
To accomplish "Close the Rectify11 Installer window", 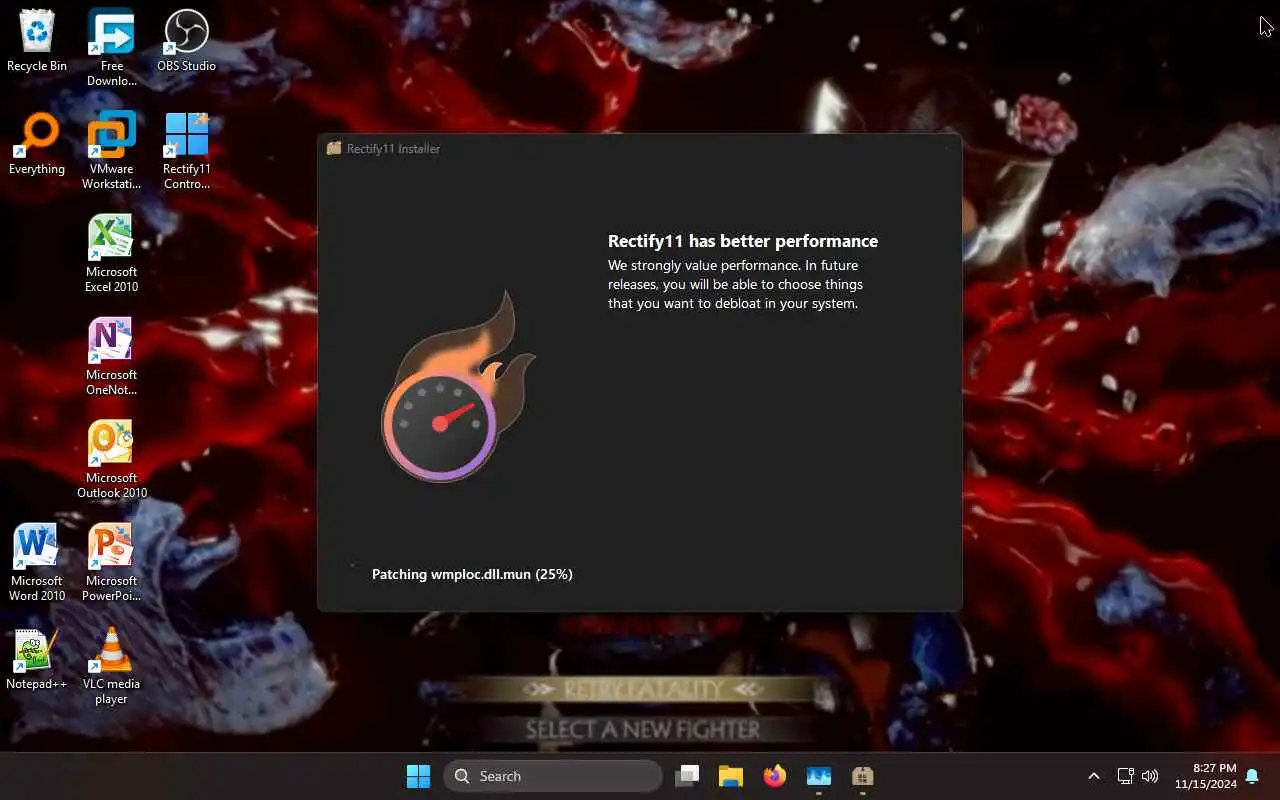I will point(946,148).
